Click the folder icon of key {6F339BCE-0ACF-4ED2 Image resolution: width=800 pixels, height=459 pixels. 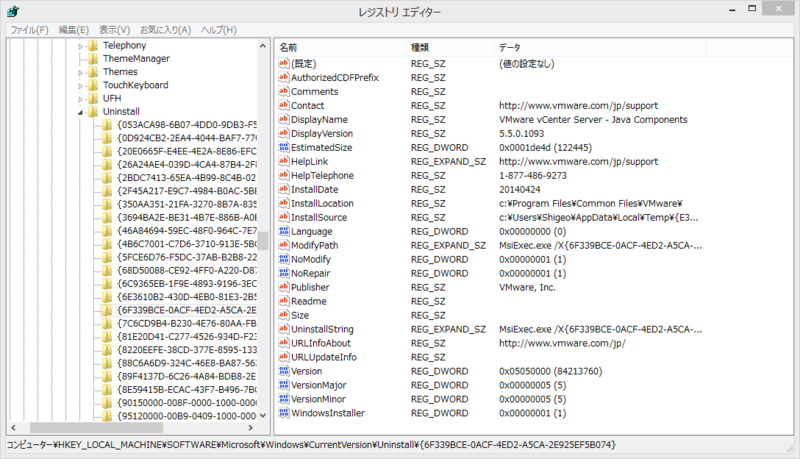(x=107, y=310)
